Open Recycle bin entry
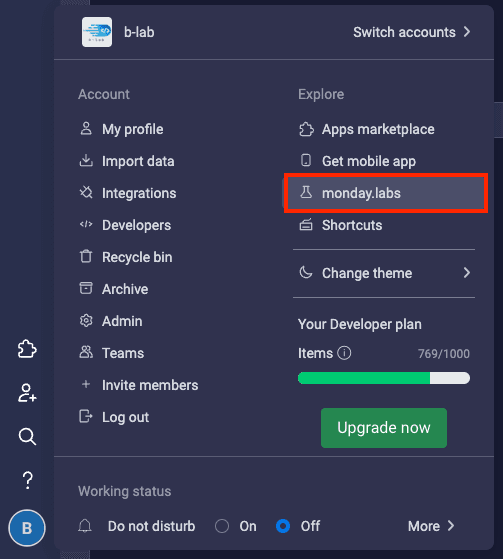This screenshot has width=503, height=559. click(137, 257)
